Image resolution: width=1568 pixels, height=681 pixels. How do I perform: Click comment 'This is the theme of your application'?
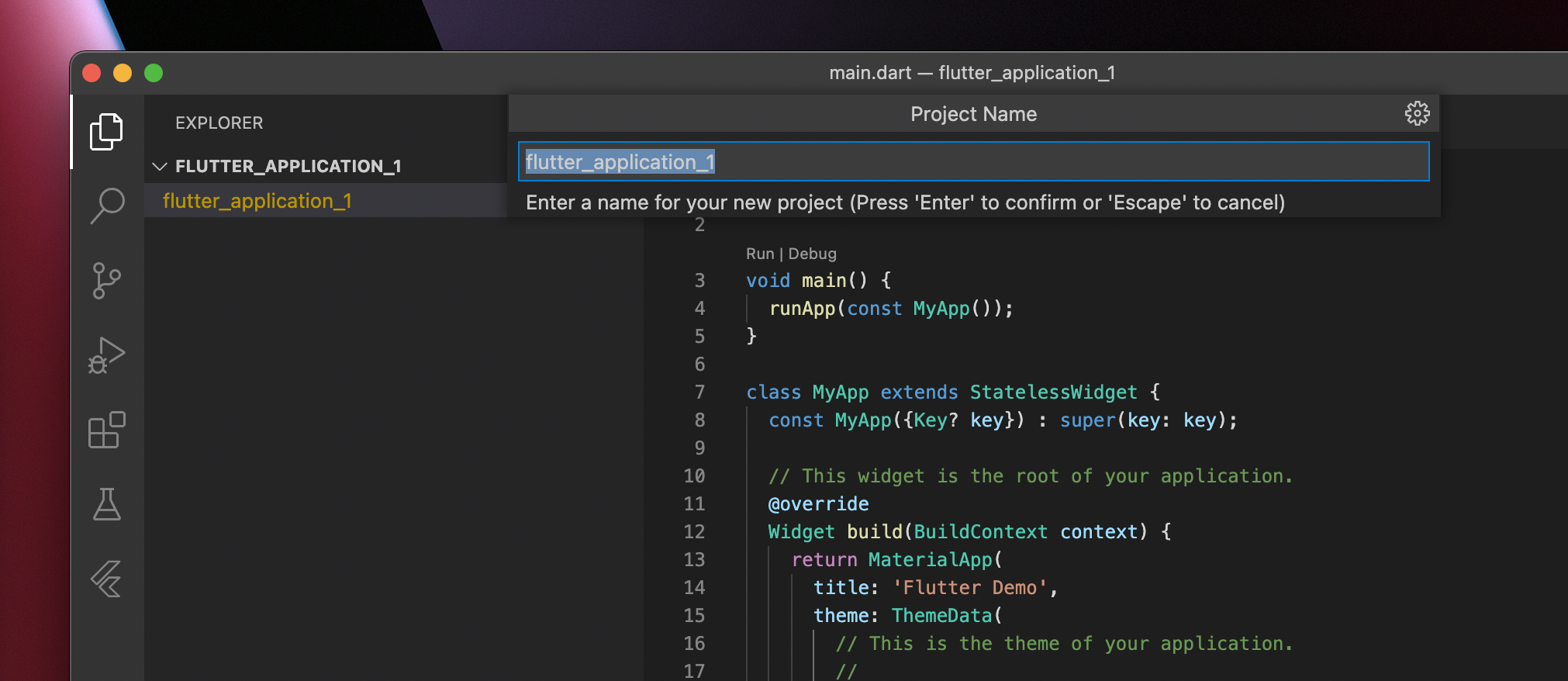tap(1064, 643)
